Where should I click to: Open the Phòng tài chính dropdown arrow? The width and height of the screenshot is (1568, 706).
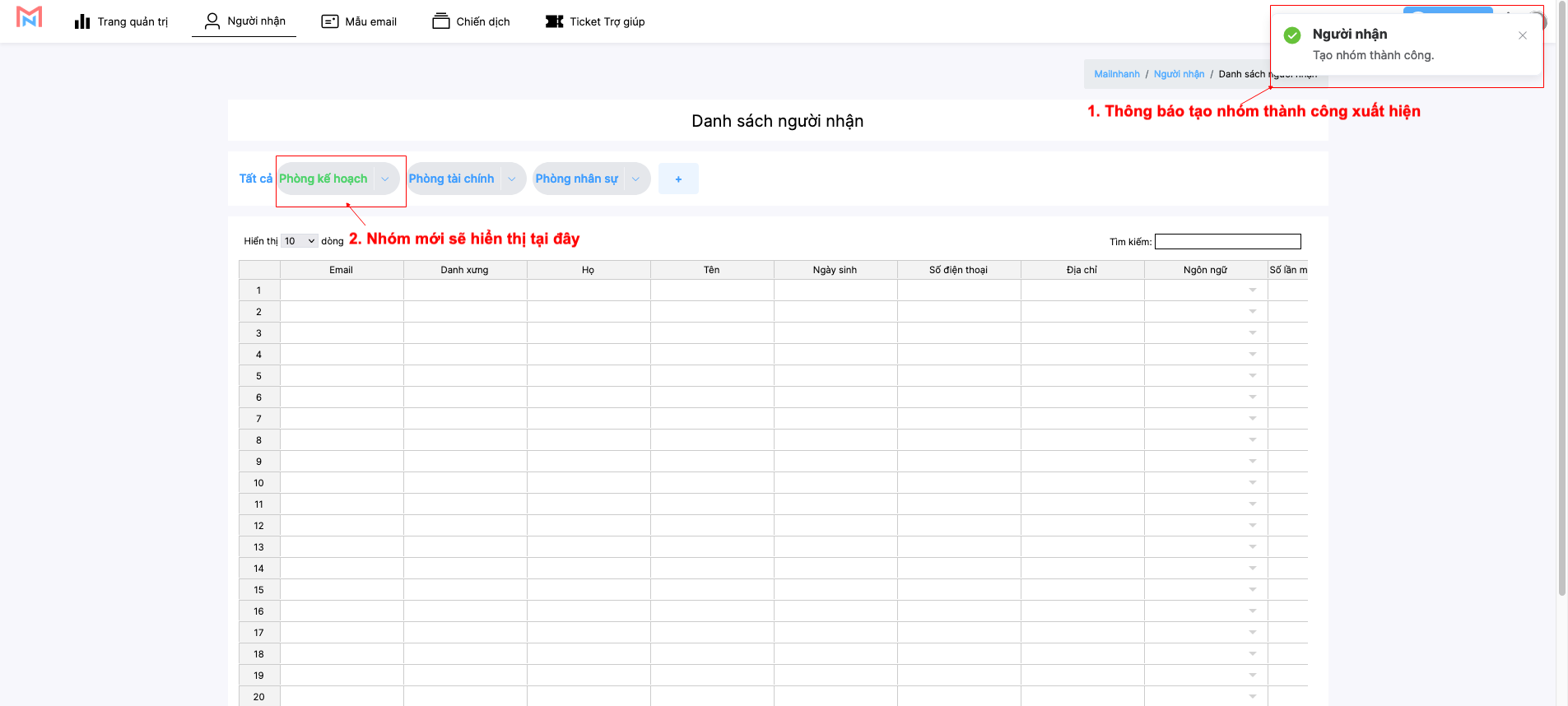click(512, 179)
